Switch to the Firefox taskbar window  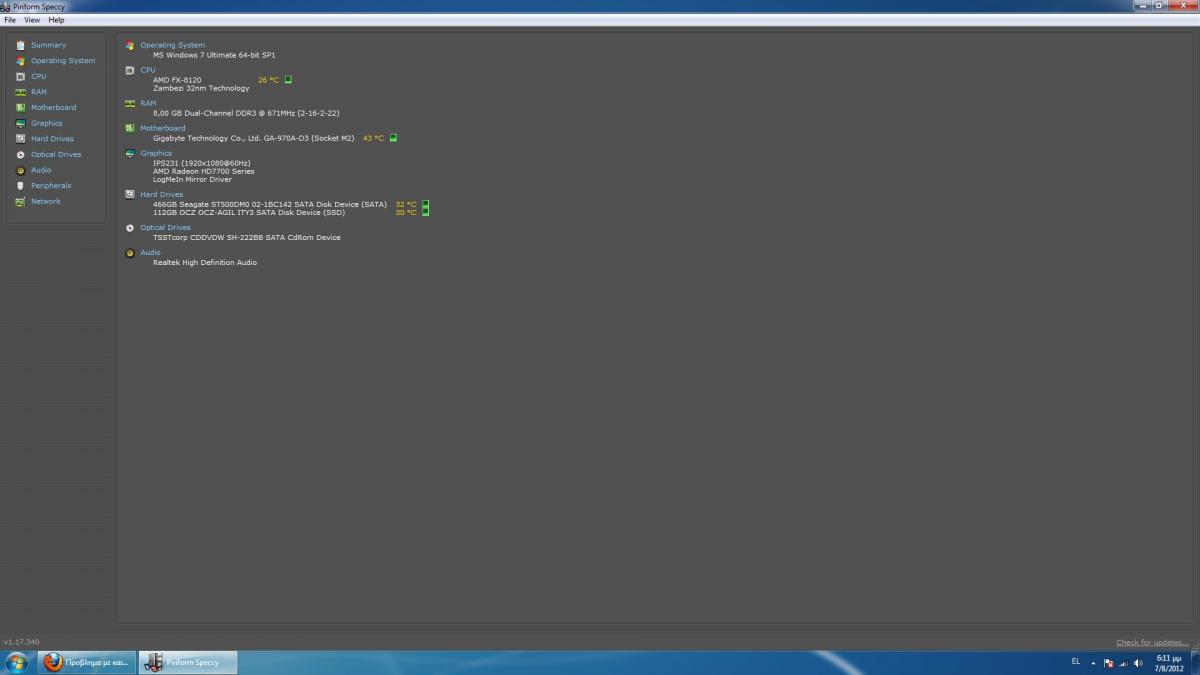coord(88,662)
